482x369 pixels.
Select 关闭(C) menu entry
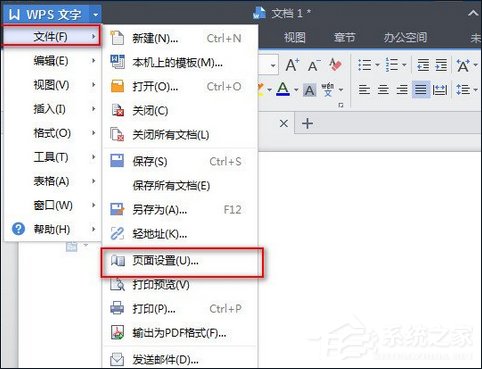[180, 111]
